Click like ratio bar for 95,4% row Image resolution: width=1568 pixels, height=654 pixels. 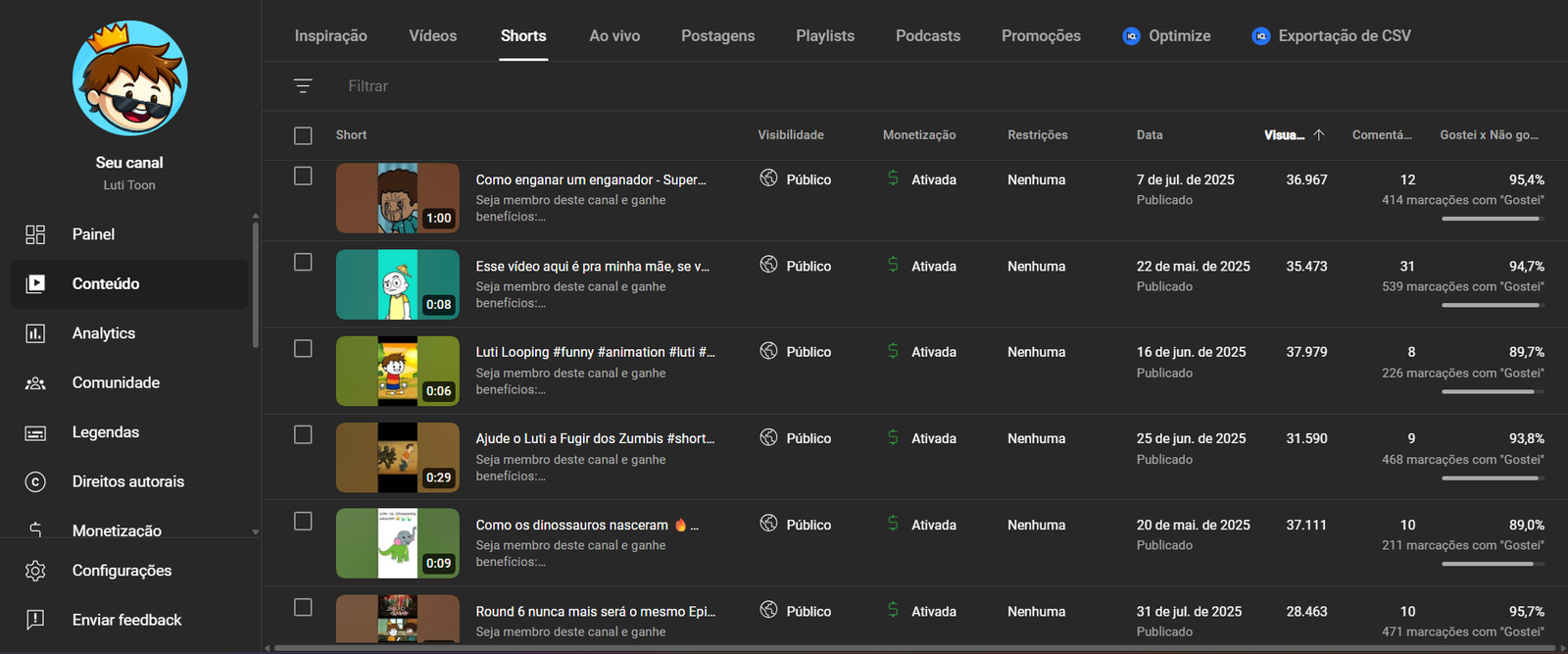[1493, 219]
